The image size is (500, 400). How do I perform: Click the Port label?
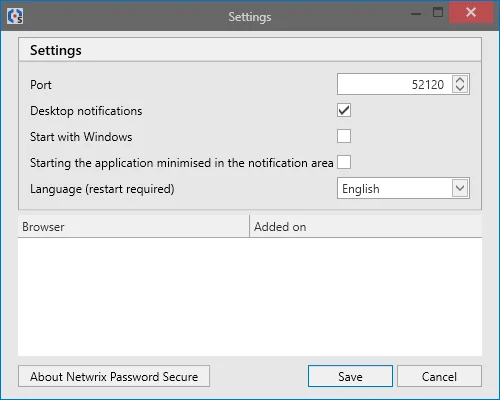coord(41,85)
